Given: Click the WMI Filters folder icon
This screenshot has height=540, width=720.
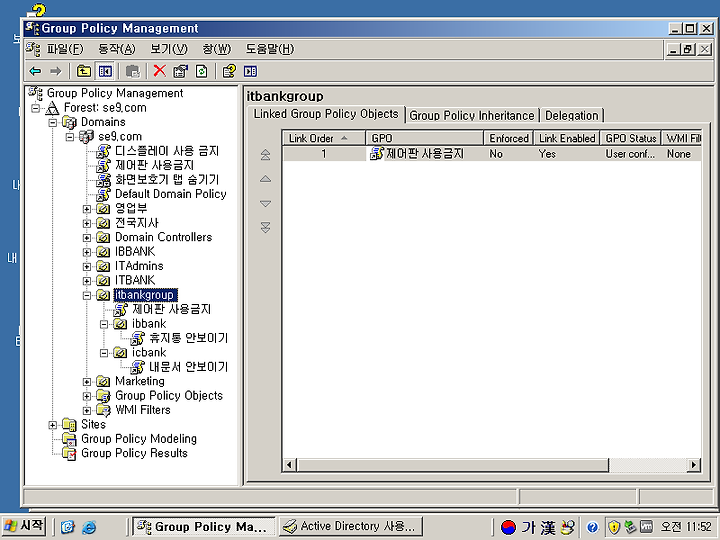Looking at the screenshot, I should pos(103,410).
